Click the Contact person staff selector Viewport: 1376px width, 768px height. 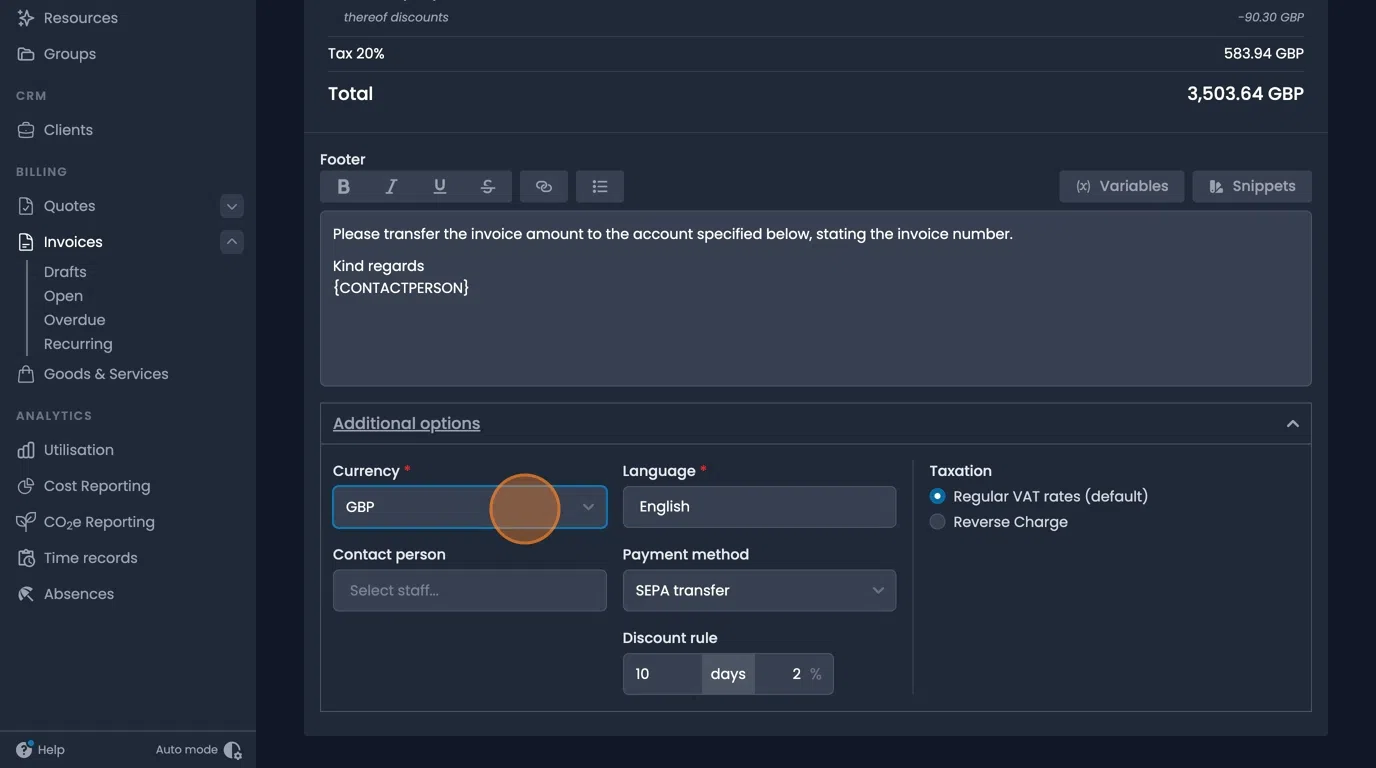click(469, 590)
